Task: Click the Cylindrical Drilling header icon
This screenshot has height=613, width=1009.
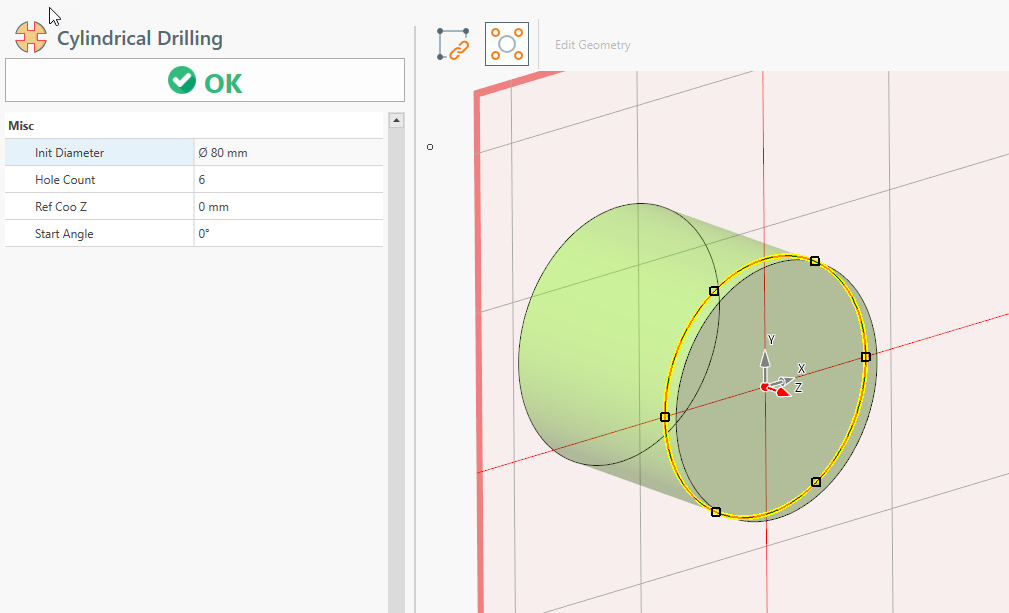Action: pos(31,38)
